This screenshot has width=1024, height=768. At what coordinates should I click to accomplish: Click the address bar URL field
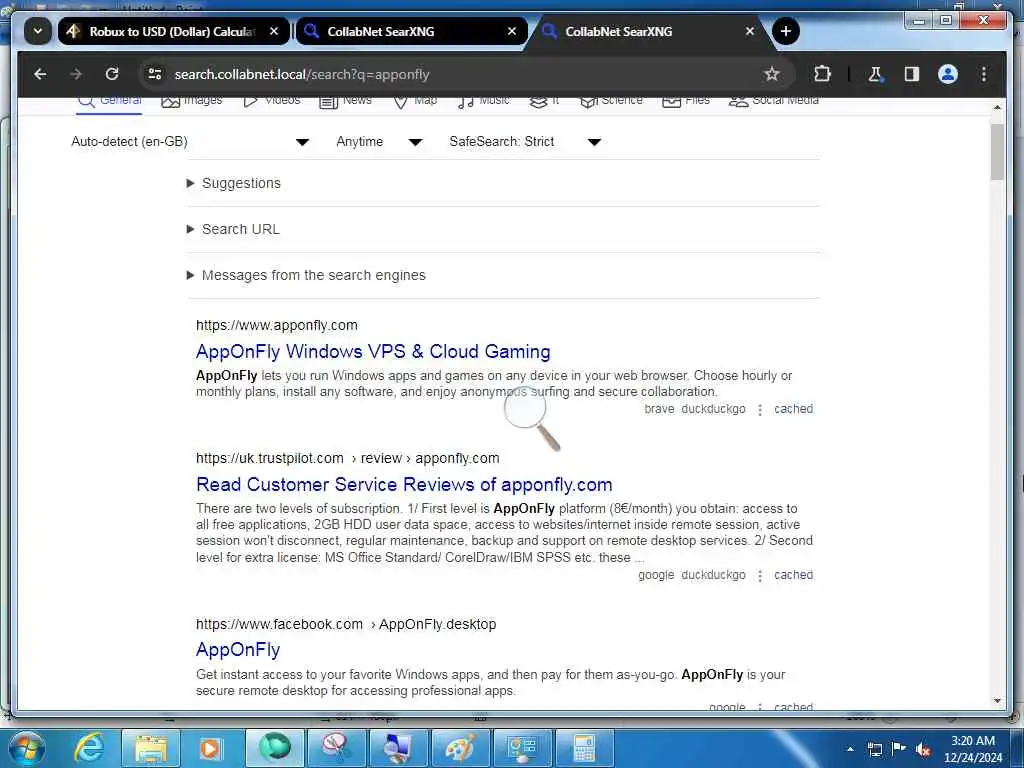click(457, 74)
